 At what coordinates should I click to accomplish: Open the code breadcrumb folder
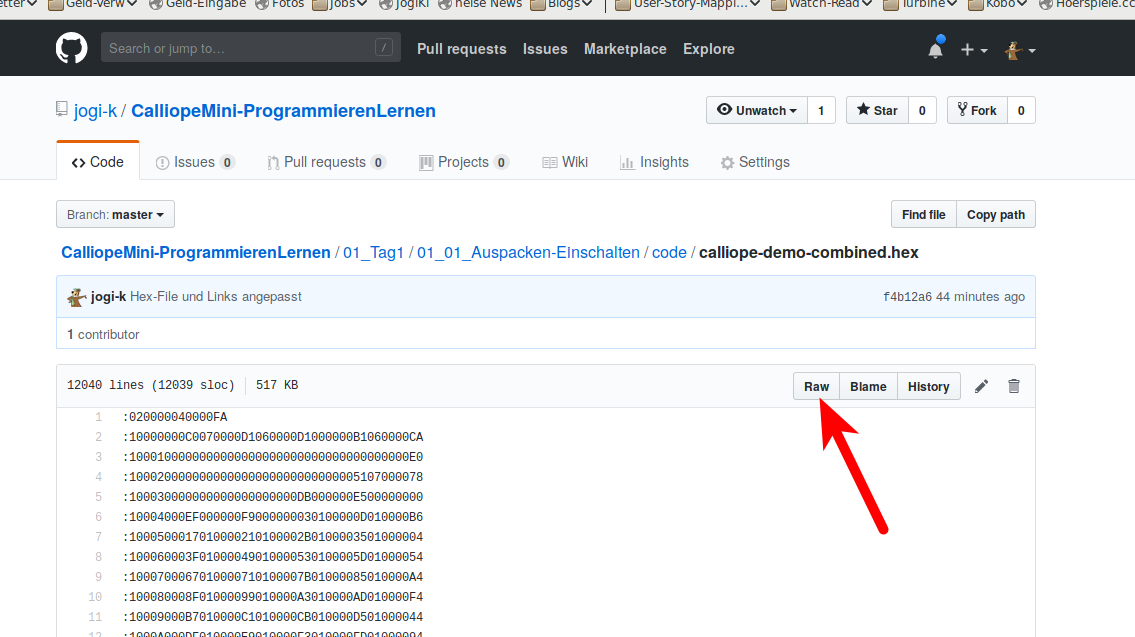(x=669, y=253)
